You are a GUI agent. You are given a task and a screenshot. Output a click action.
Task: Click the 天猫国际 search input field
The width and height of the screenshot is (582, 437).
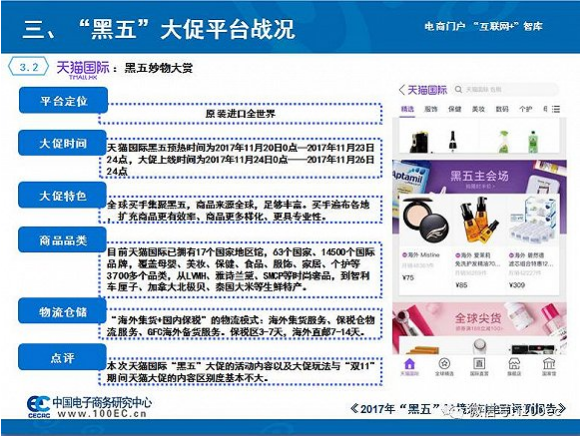coord(506,89)
